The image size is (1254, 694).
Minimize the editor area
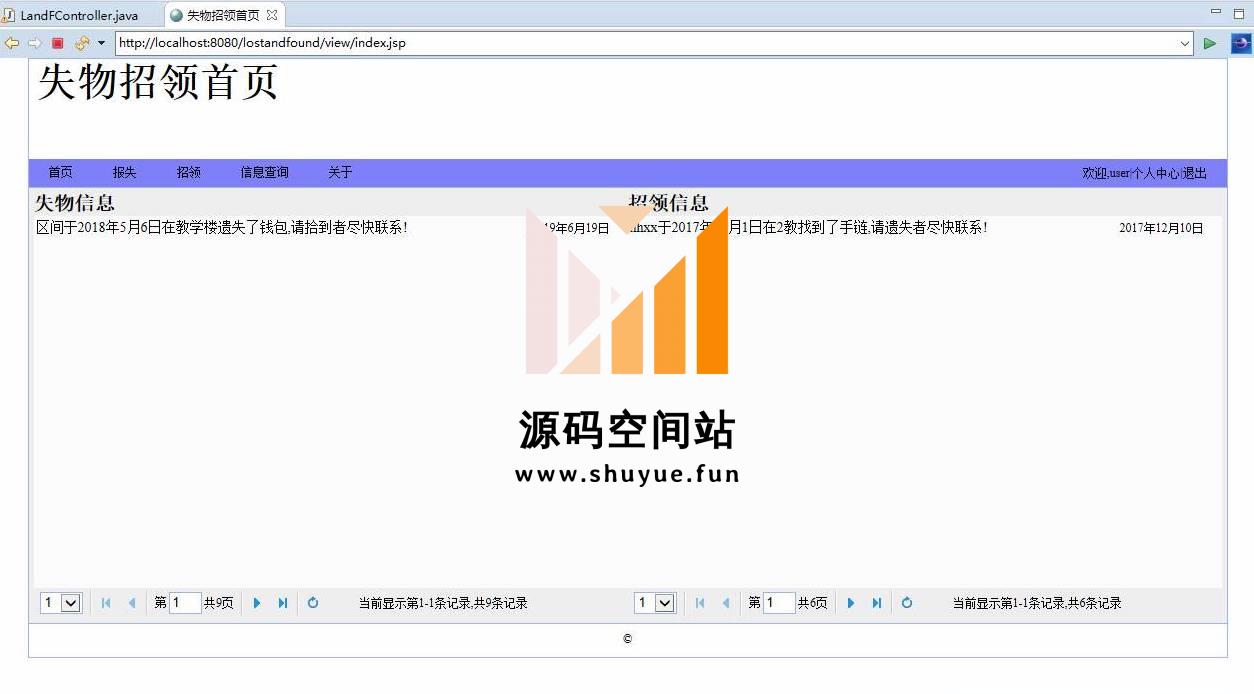click(1216, 12)
